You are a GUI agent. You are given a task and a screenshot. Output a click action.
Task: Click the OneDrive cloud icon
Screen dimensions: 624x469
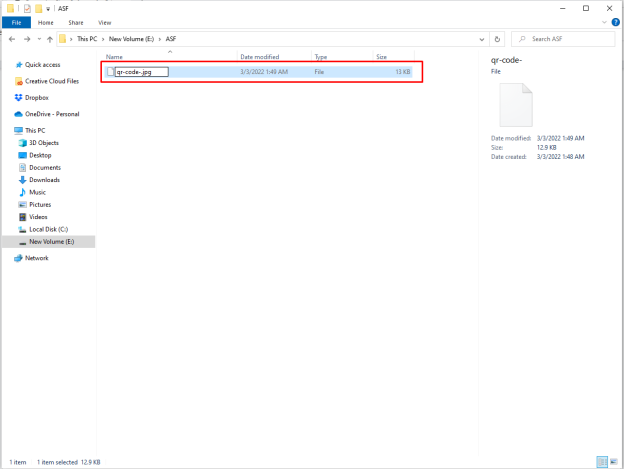click(18, 114)
